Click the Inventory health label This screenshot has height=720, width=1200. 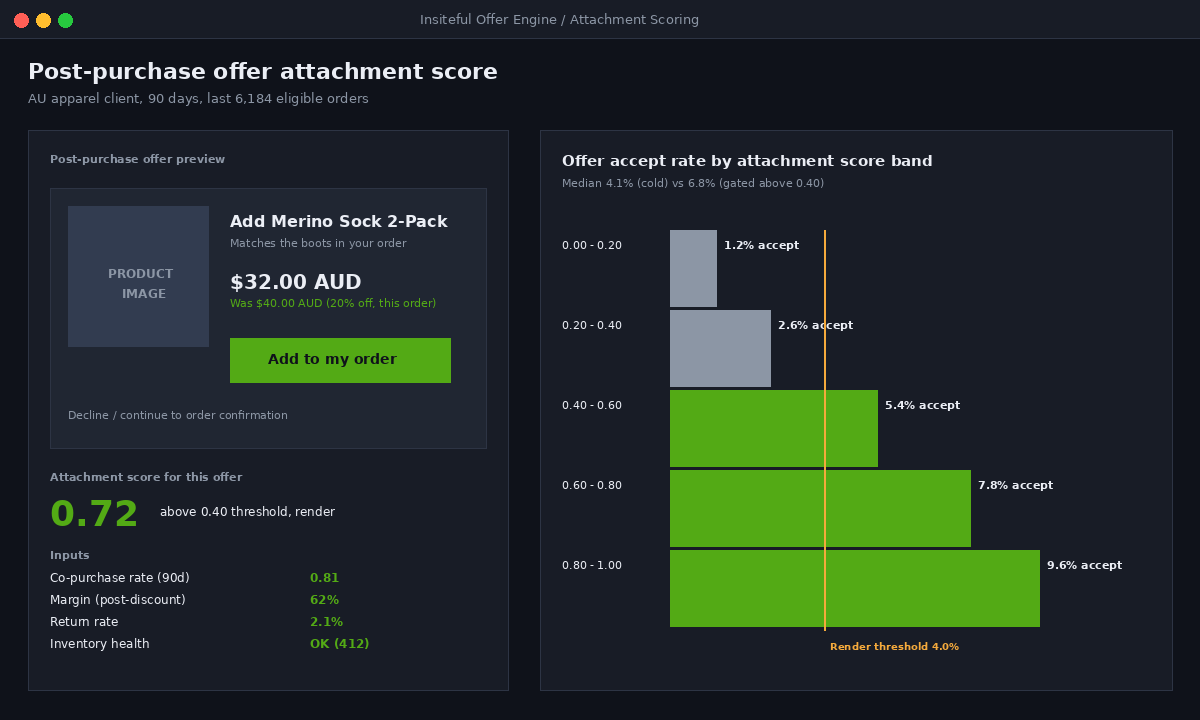(x=99, y=644)
